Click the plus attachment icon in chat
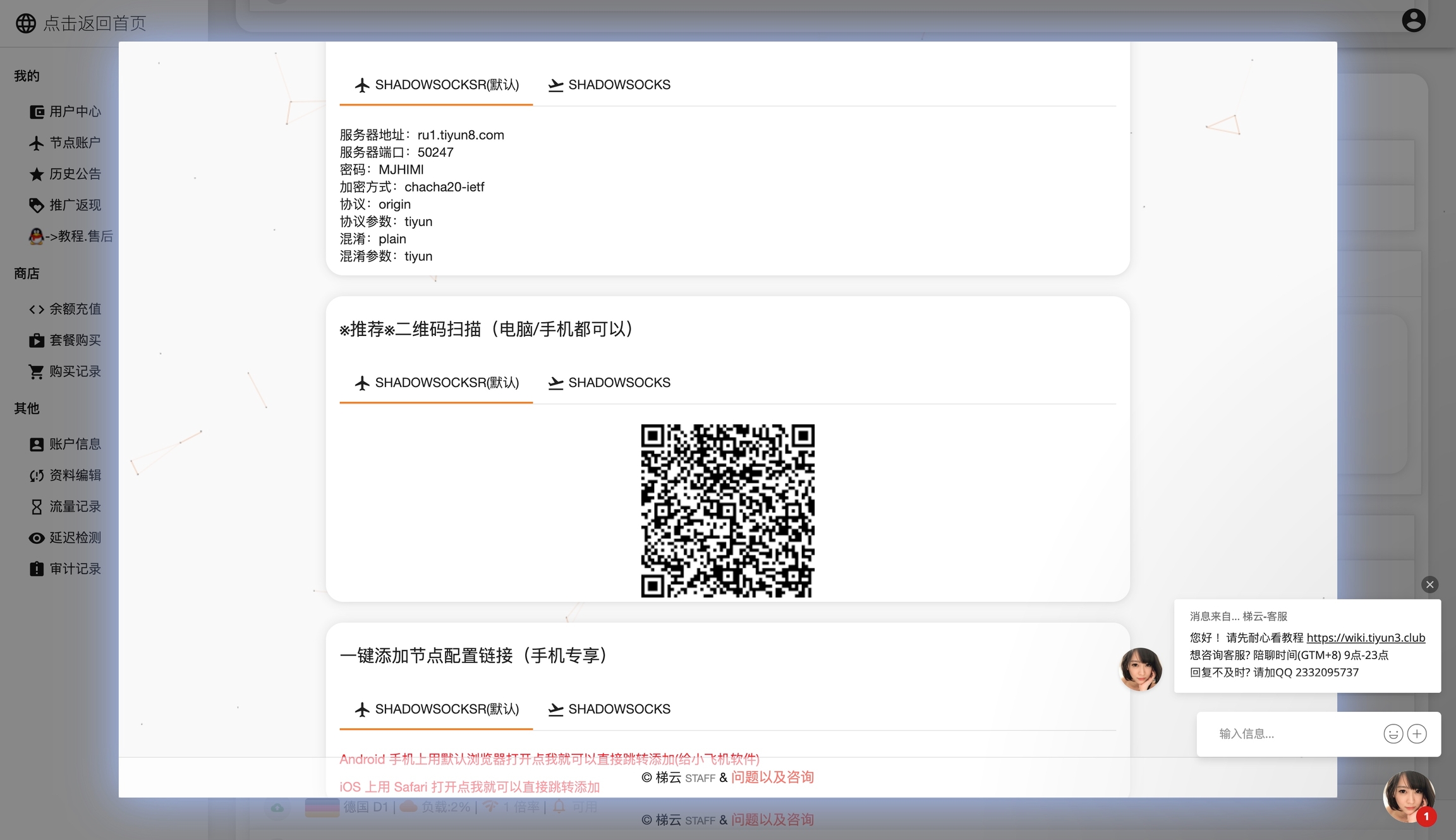Screen dimensions: 1456x840 (x=1417, y=733)
